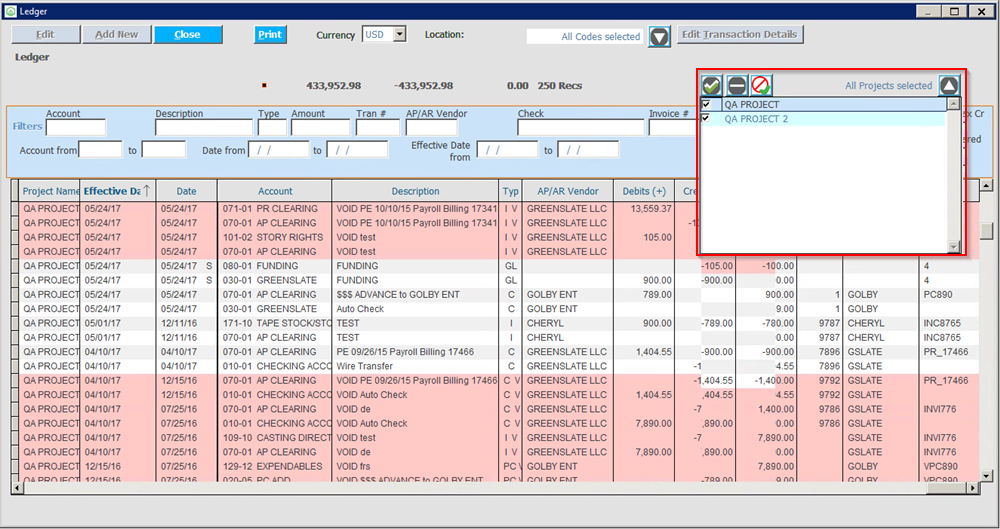1000x529 pixels.
Task: Focus the Description filter field
Action: [x=204, y=127]
